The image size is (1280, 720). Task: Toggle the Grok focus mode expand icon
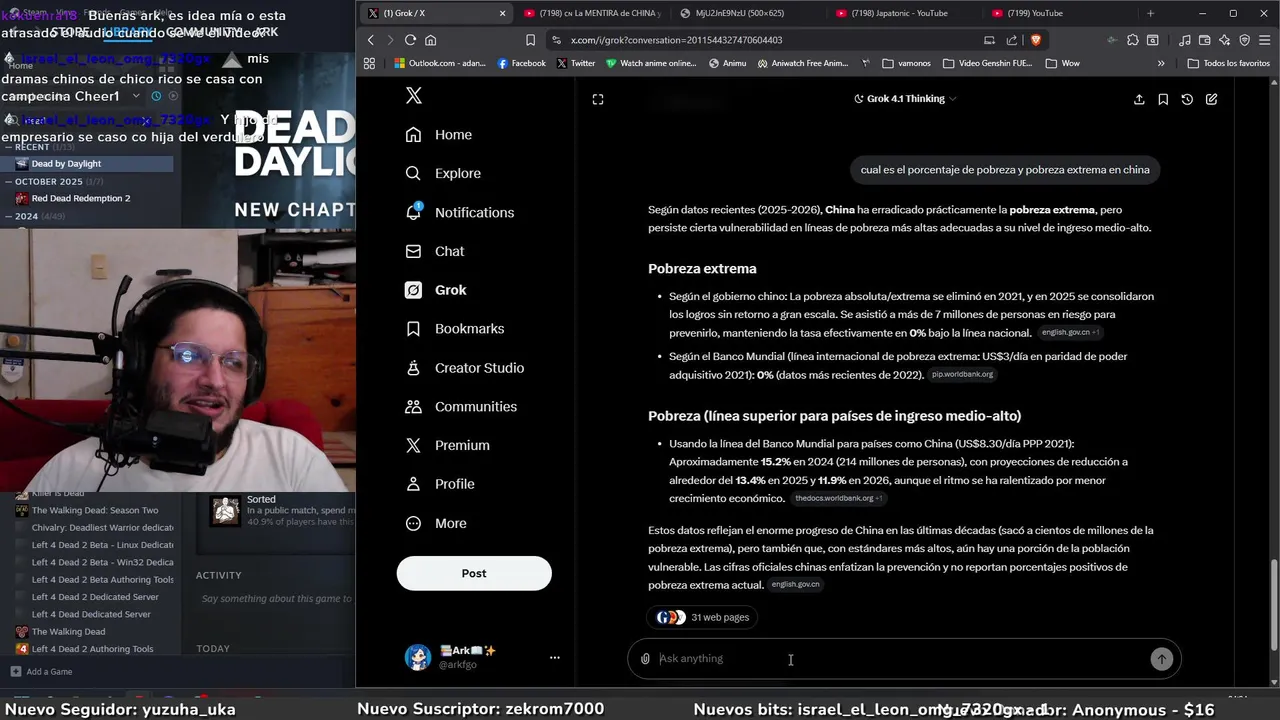pos(598,99)
